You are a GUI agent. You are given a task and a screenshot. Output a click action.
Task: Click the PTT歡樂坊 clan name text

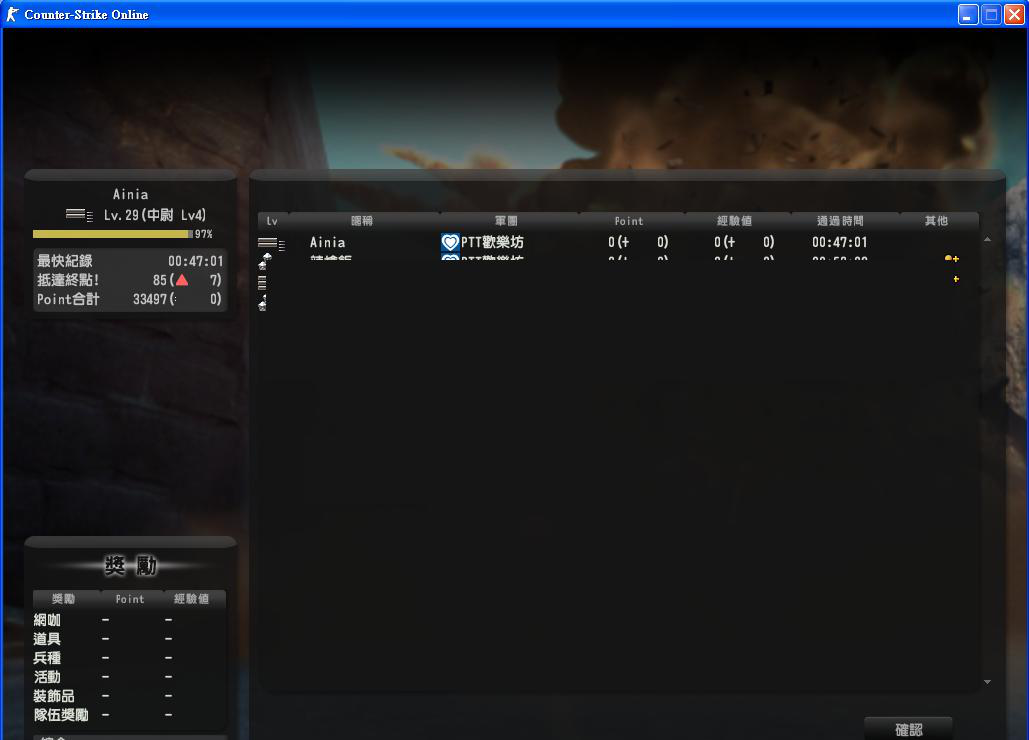click(x=492, y=243)
